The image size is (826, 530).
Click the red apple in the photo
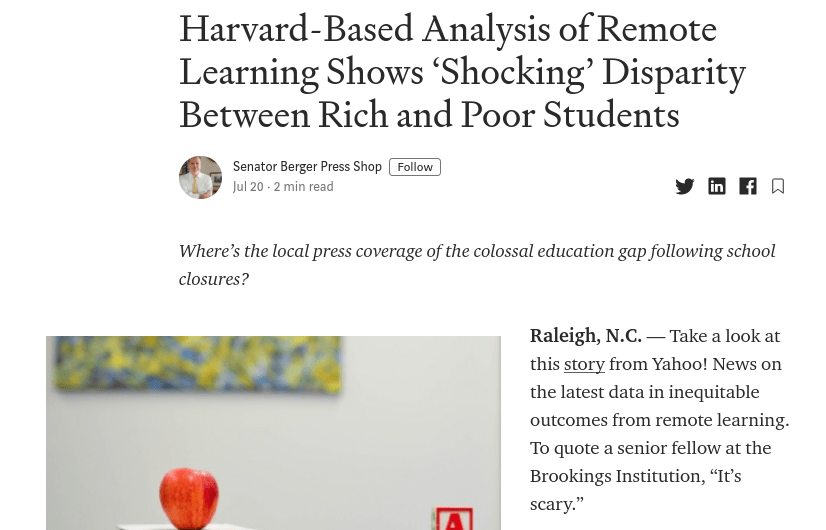(x=188, y=496)
